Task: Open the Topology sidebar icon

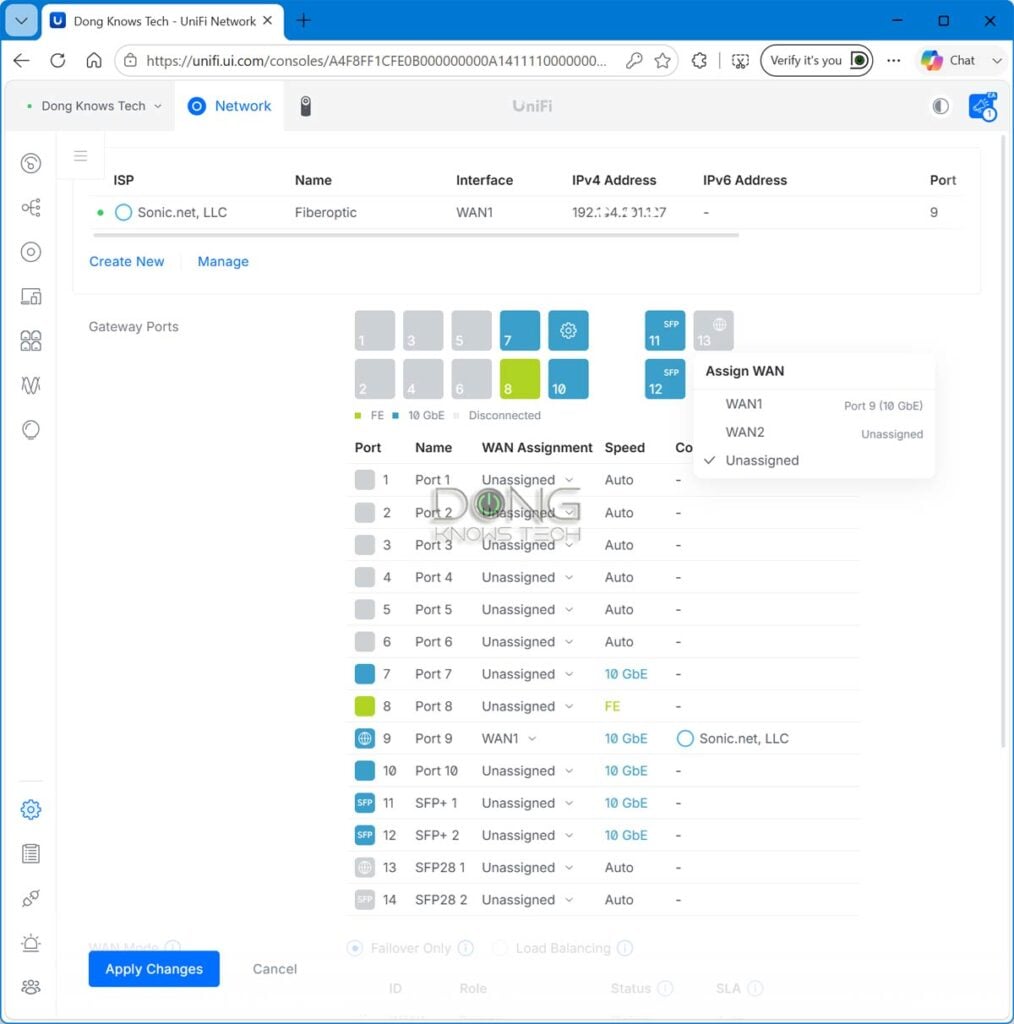Action: 31,208
